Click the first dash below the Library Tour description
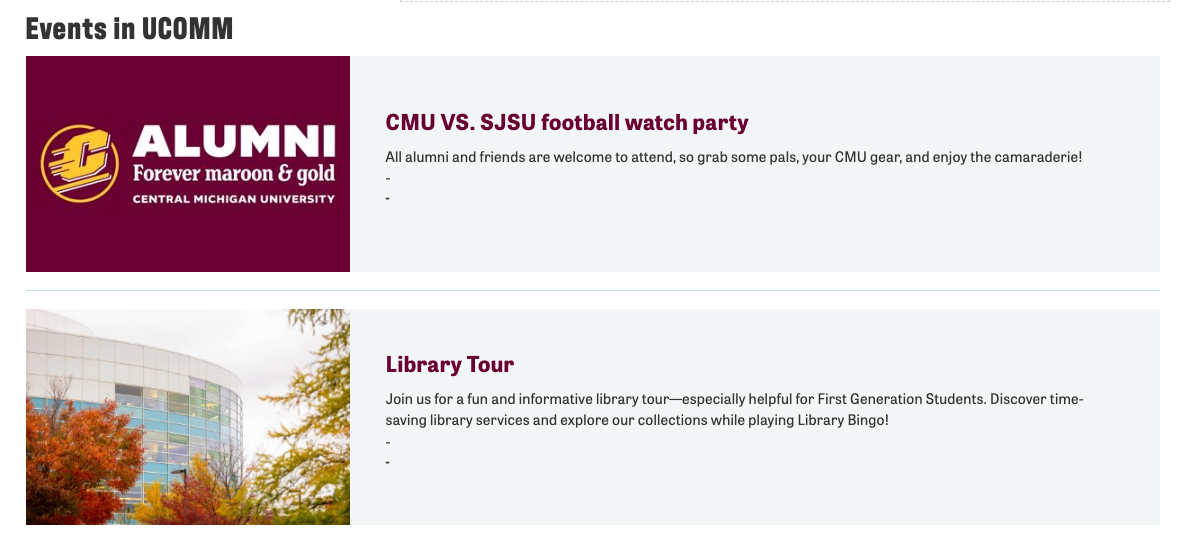 [388, 441]
